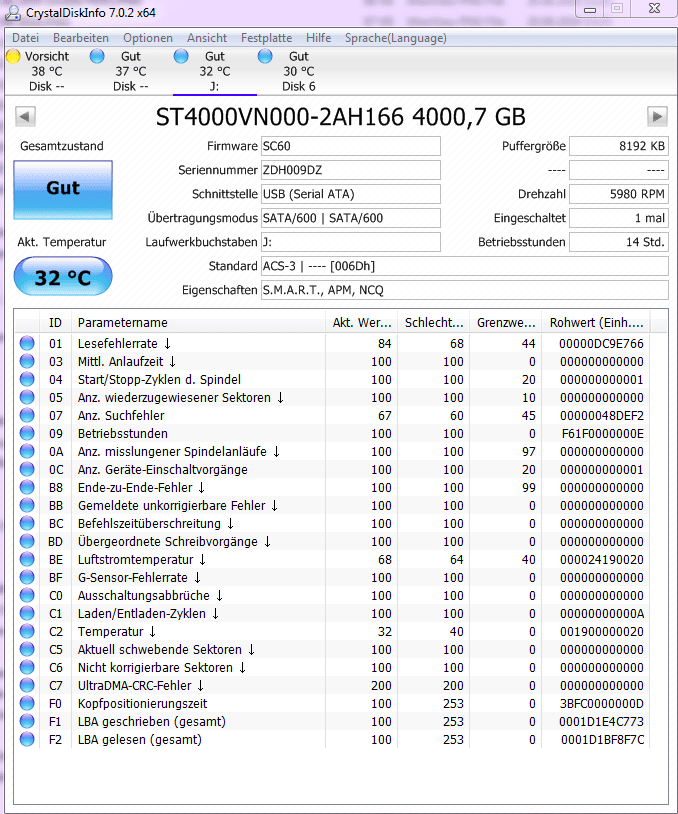This screenshot has width=678, height=814.
Task: Click status orb of UltraDMA-CRC-Fehler row
Action: (27, 685)
